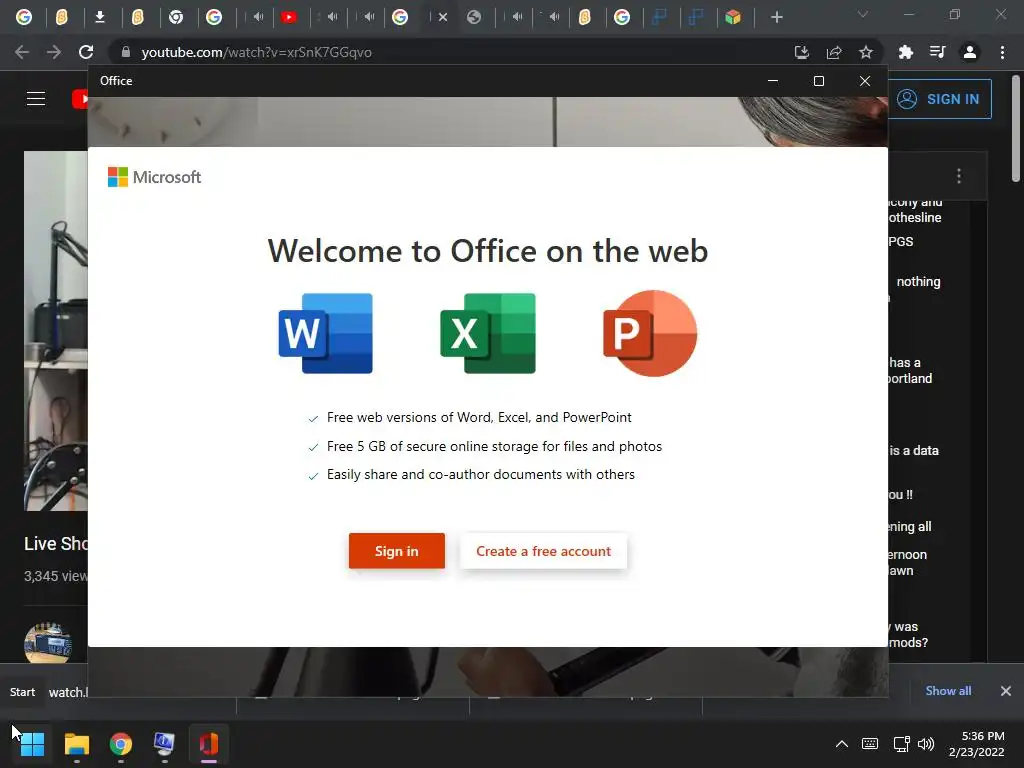Sign in to Office on the web
Screen dimensions: 1024x768
[396, 551]
